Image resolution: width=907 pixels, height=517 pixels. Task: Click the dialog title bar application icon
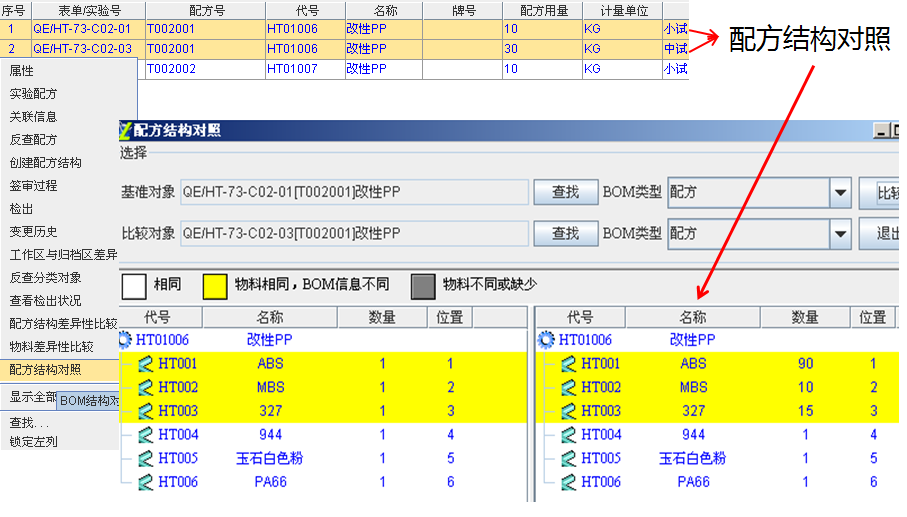(125, 130)
